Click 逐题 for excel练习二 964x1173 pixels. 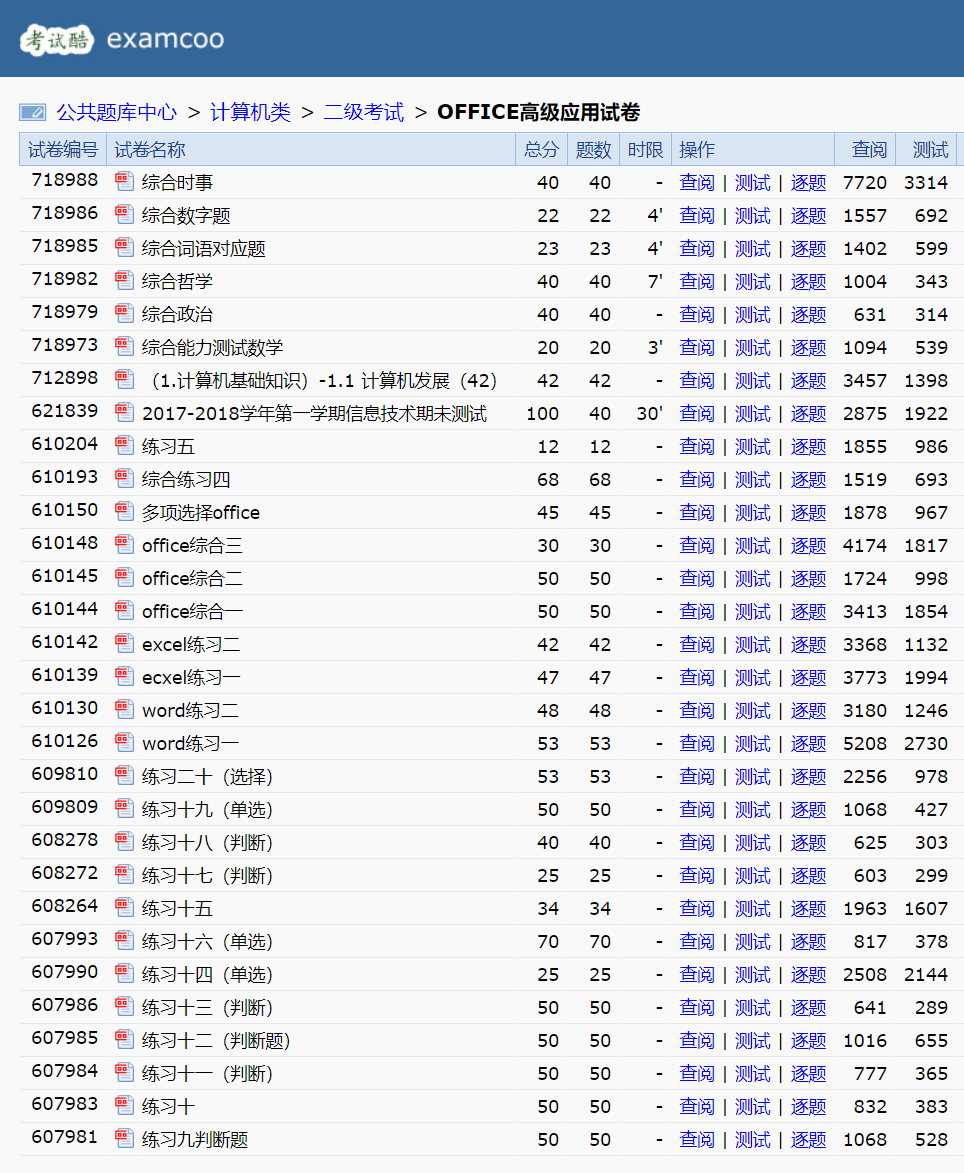point(808,644)
